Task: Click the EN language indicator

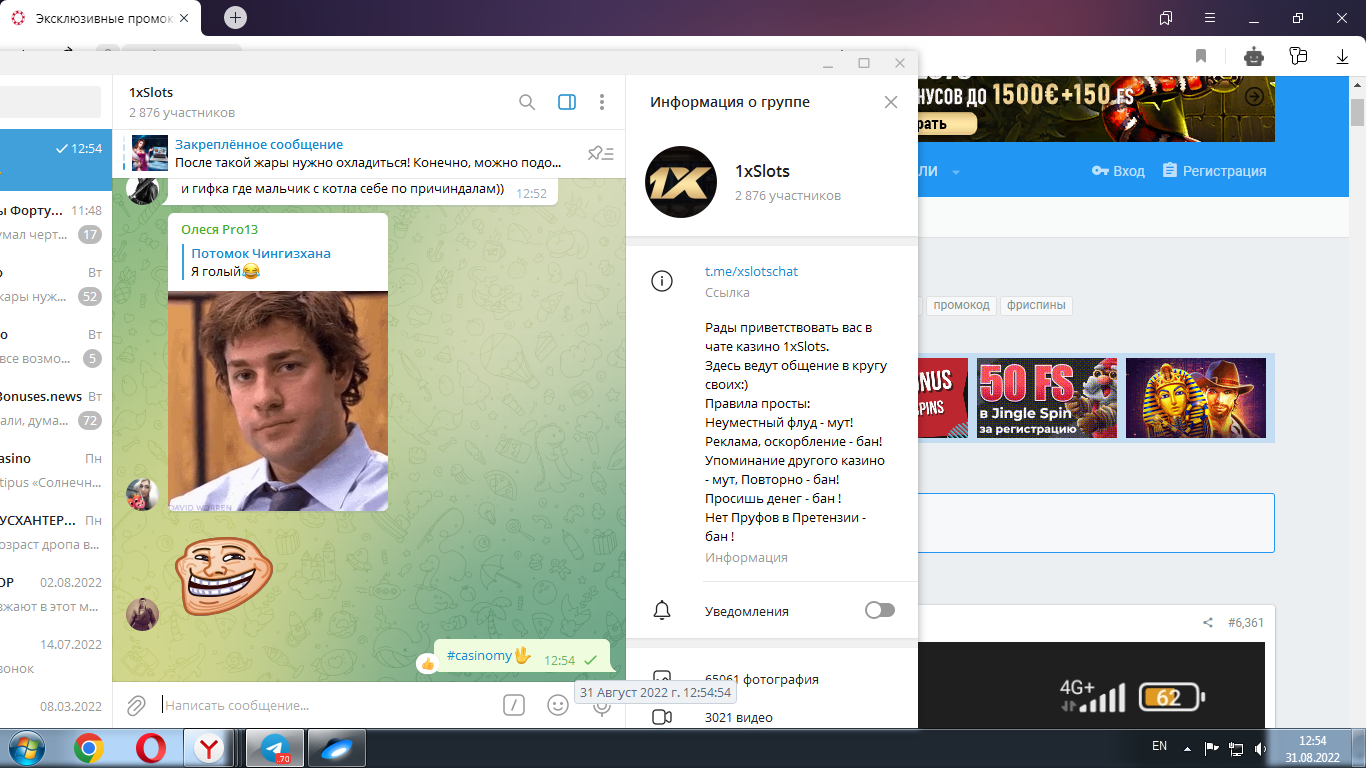Action: click(x=1159, y=746)
